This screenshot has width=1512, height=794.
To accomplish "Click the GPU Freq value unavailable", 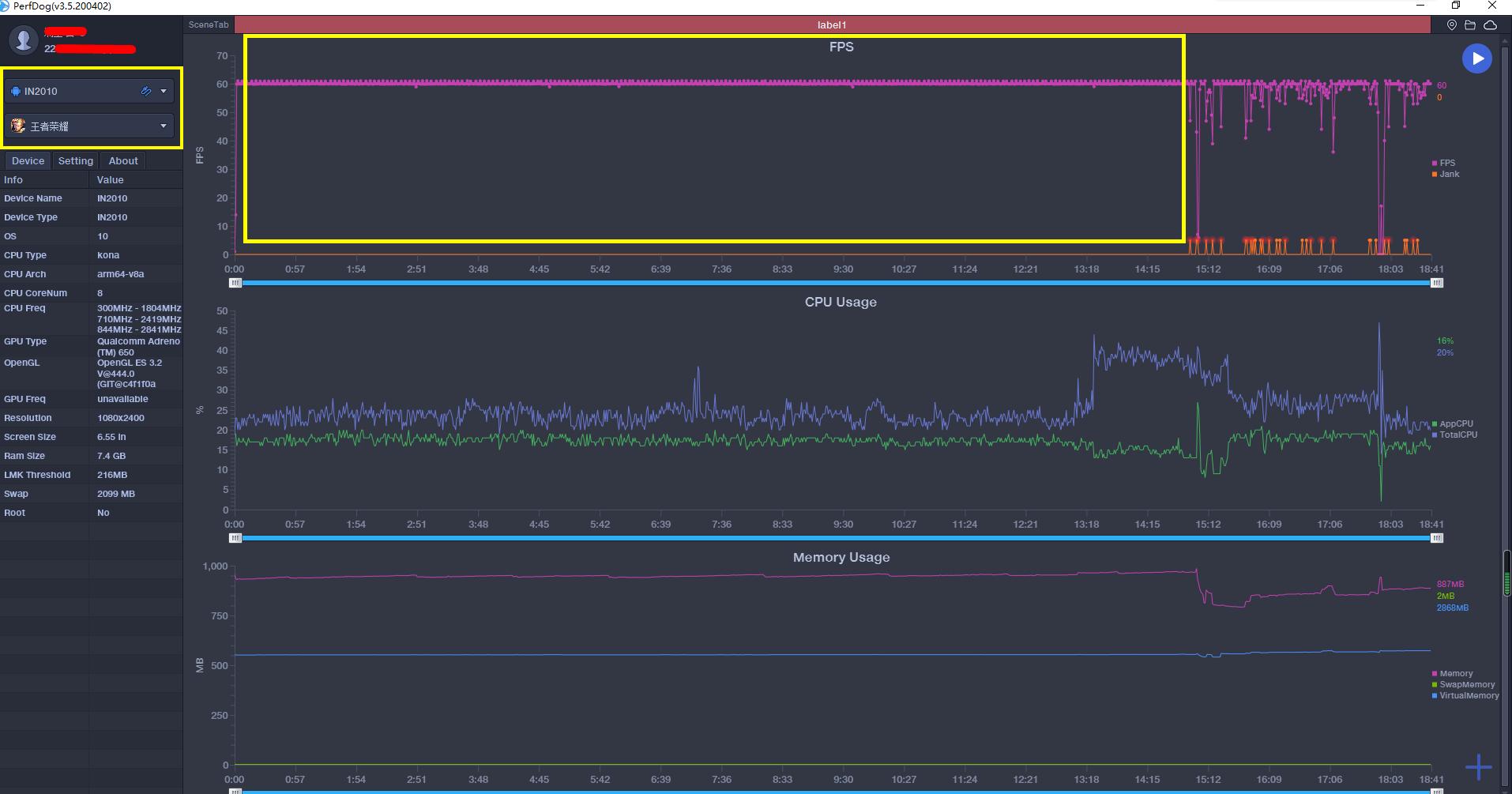I will tap(122, 399).
